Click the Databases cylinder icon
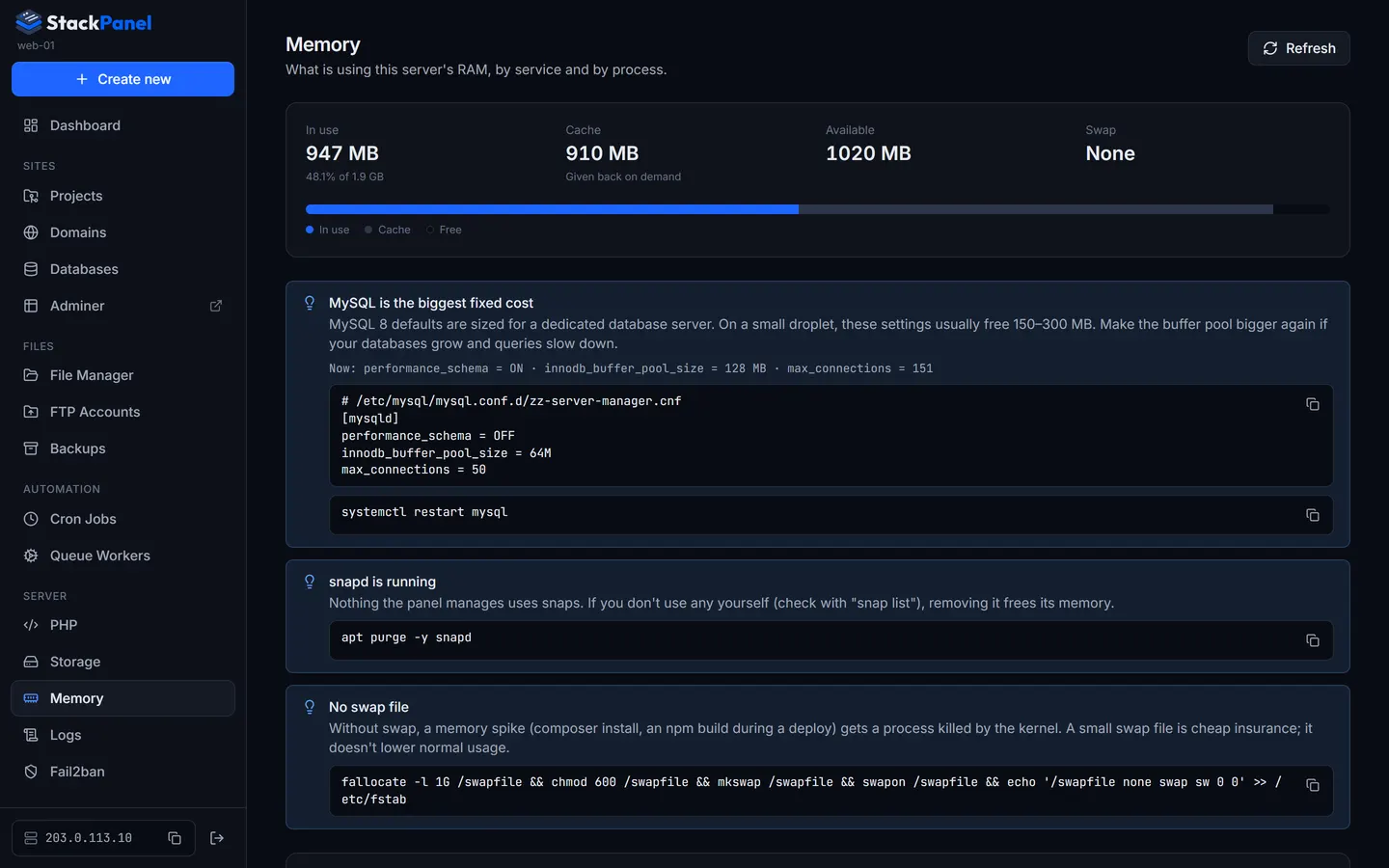Screen dimensions: 1389x868 (31, 269)
